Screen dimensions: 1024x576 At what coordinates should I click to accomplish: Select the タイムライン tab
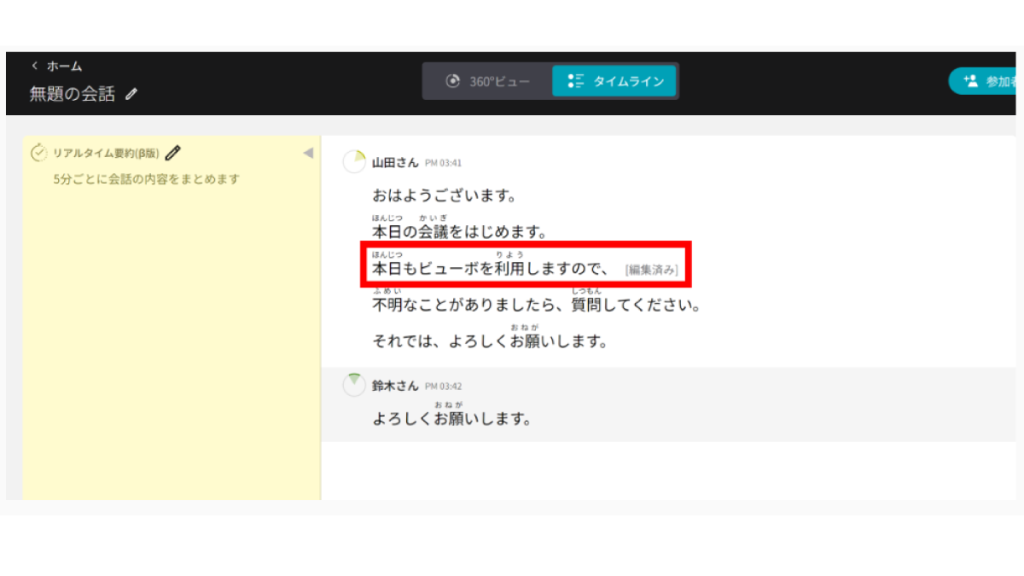615,81
